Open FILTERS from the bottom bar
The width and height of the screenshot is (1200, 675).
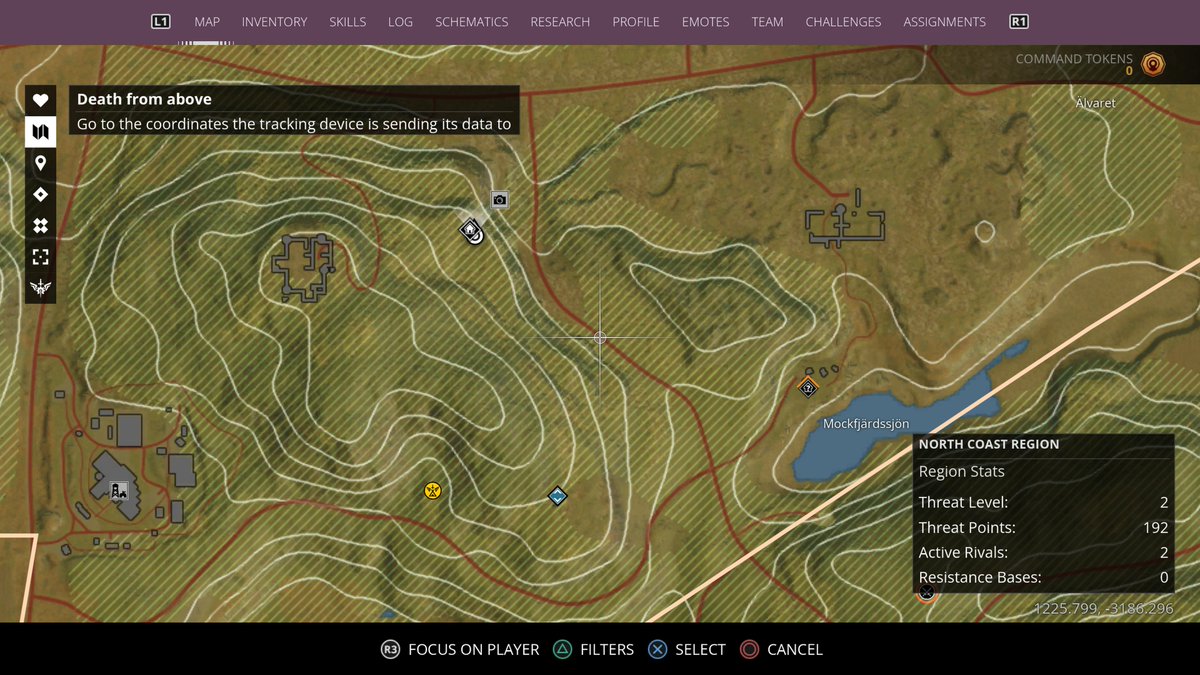pos(607,649)
